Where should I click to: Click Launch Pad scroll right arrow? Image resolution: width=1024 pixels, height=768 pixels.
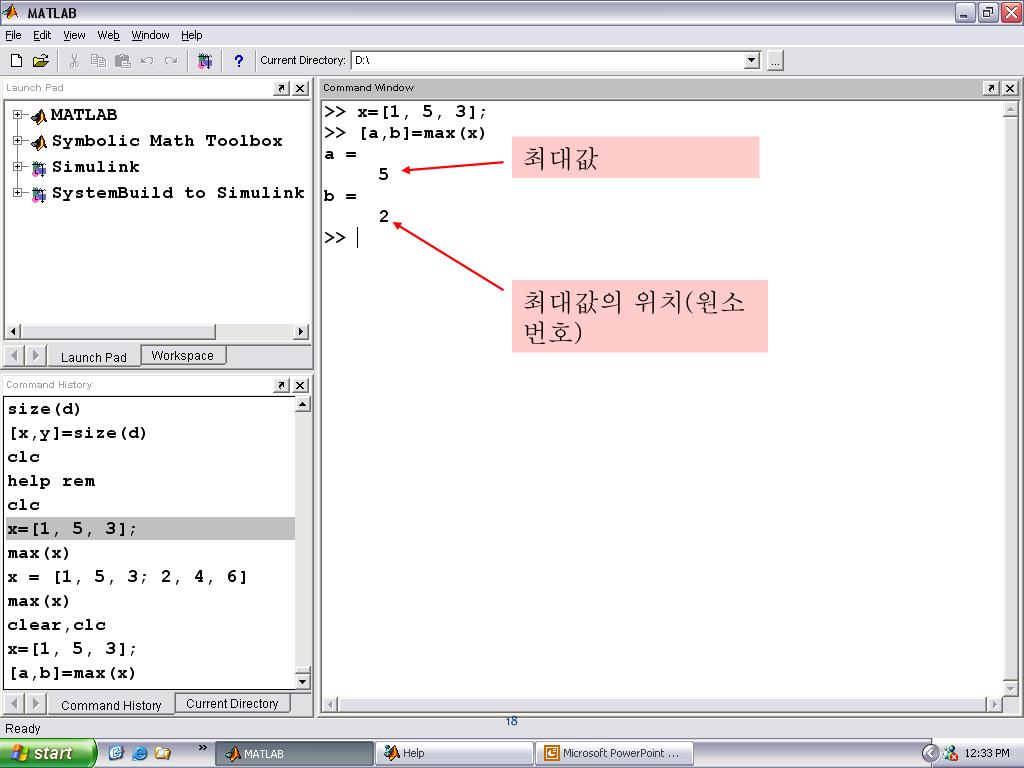point(300,331)
